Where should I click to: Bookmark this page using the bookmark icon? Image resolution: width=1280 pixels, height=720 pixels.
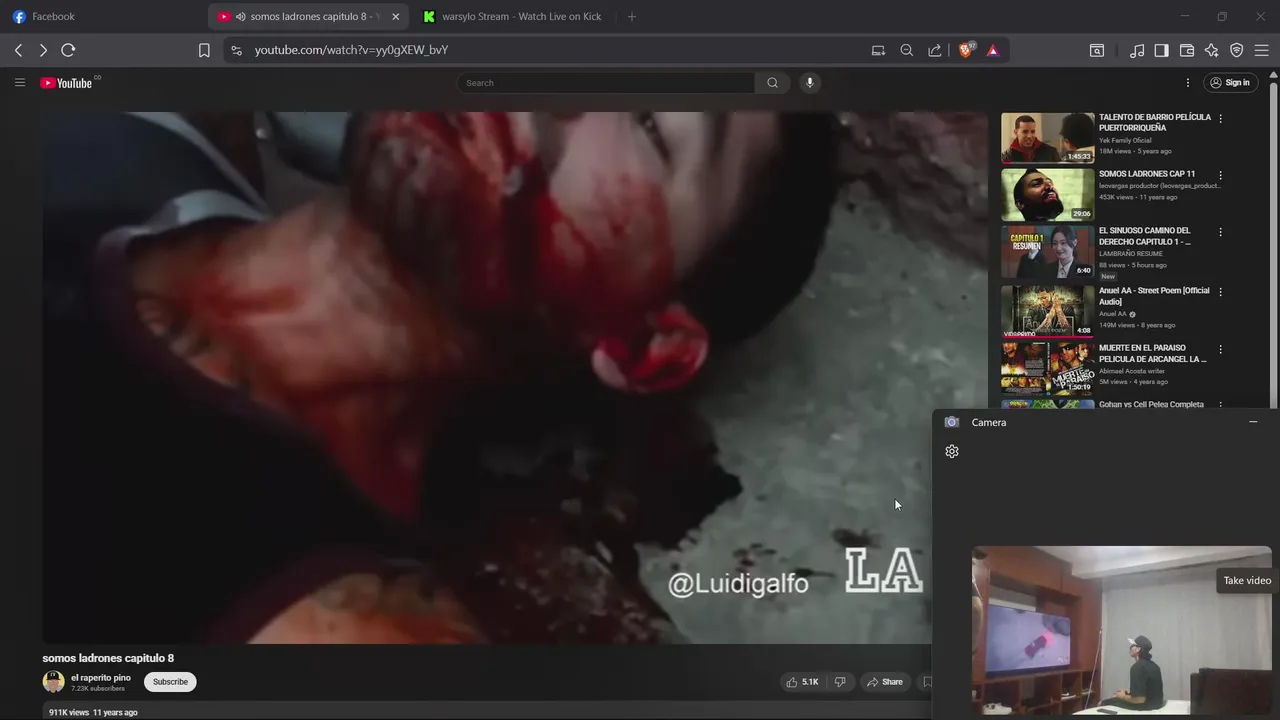tap(204, 50)
